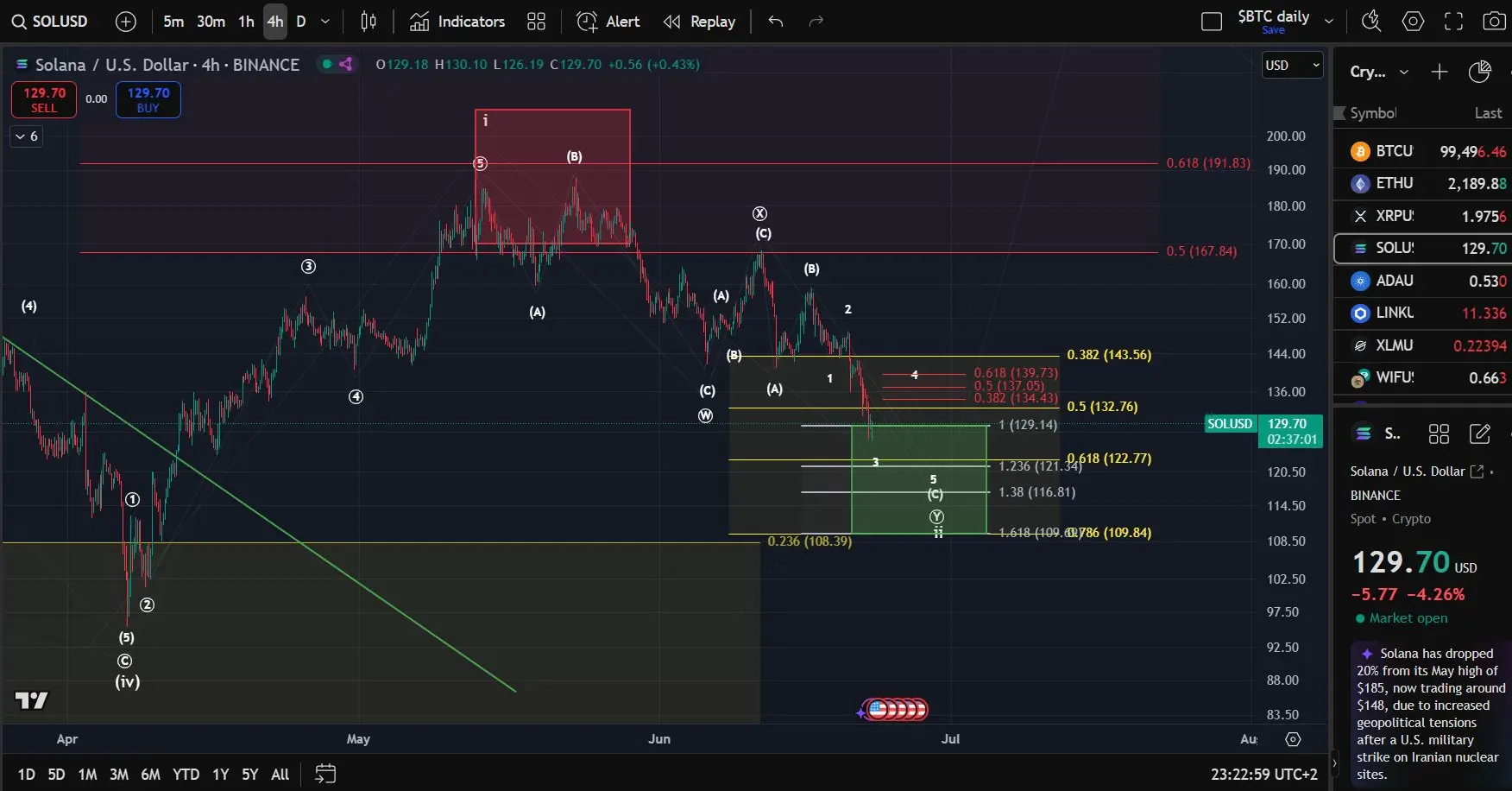
Task: Open the go-to-date calendar icon
Action: 325,775
